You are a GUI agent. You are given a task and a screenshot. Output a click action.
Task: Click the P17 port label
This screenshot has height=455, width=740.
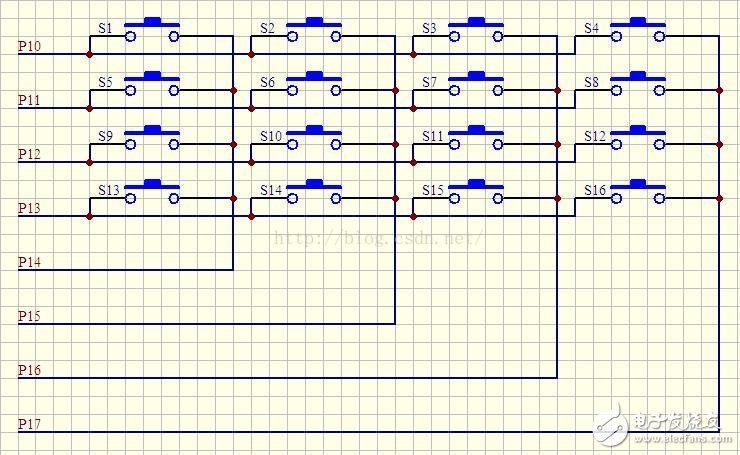click(x=30, y=424)
